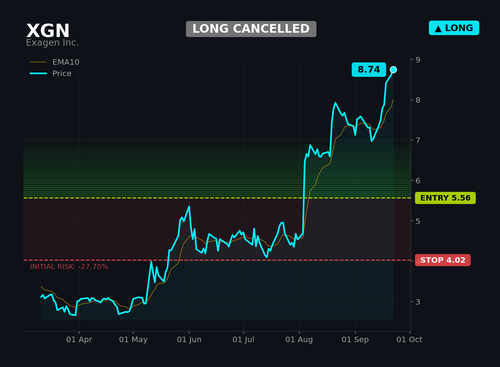Screen dimensions: 500x367
Task: Click the 01 Oct axis label
Action: pos(409,340)
